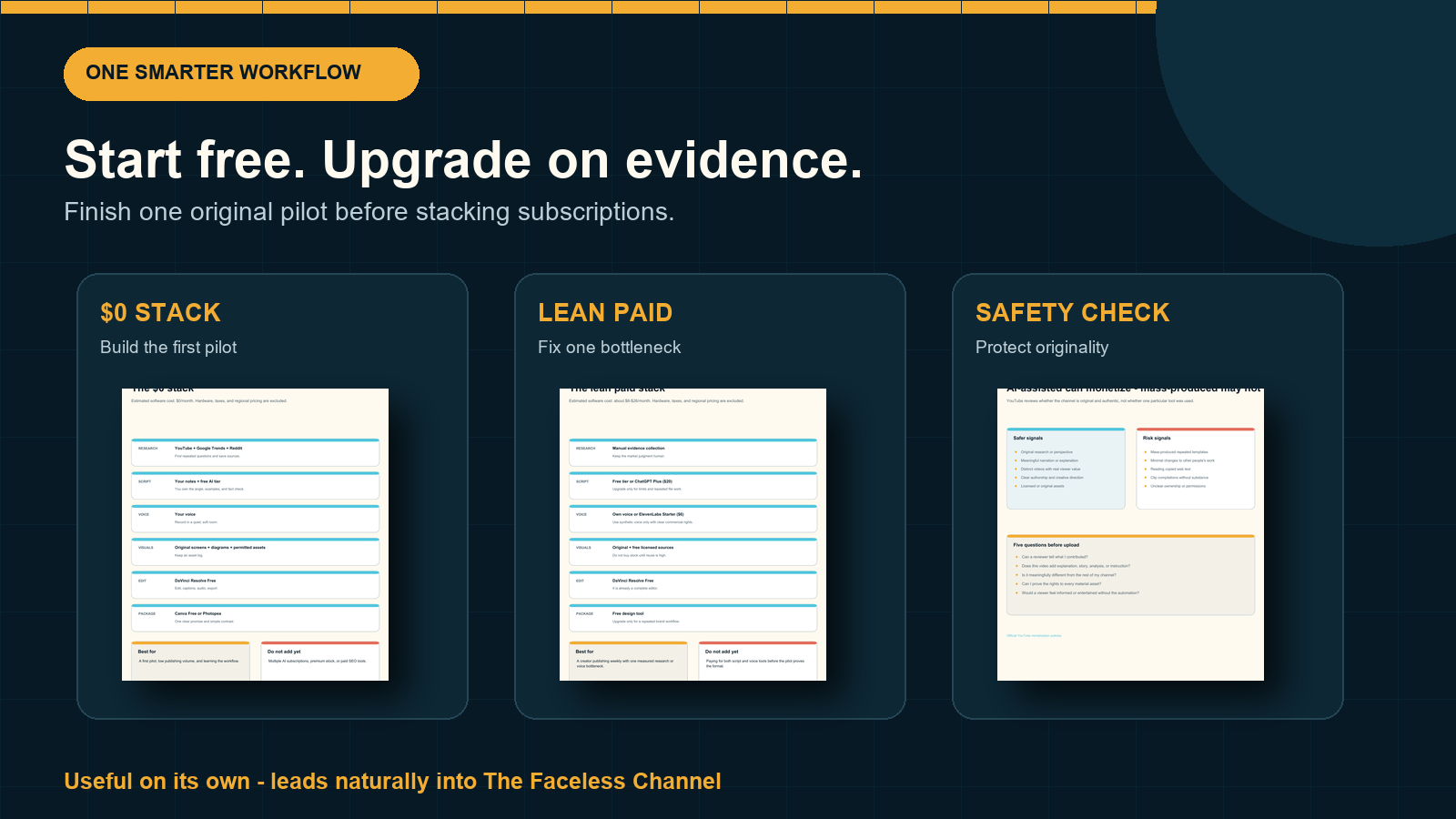Viewport: 1456px width, 819px height.
Task: Open the lean paid stack document thumbnail
Action: tap(693, 534)
